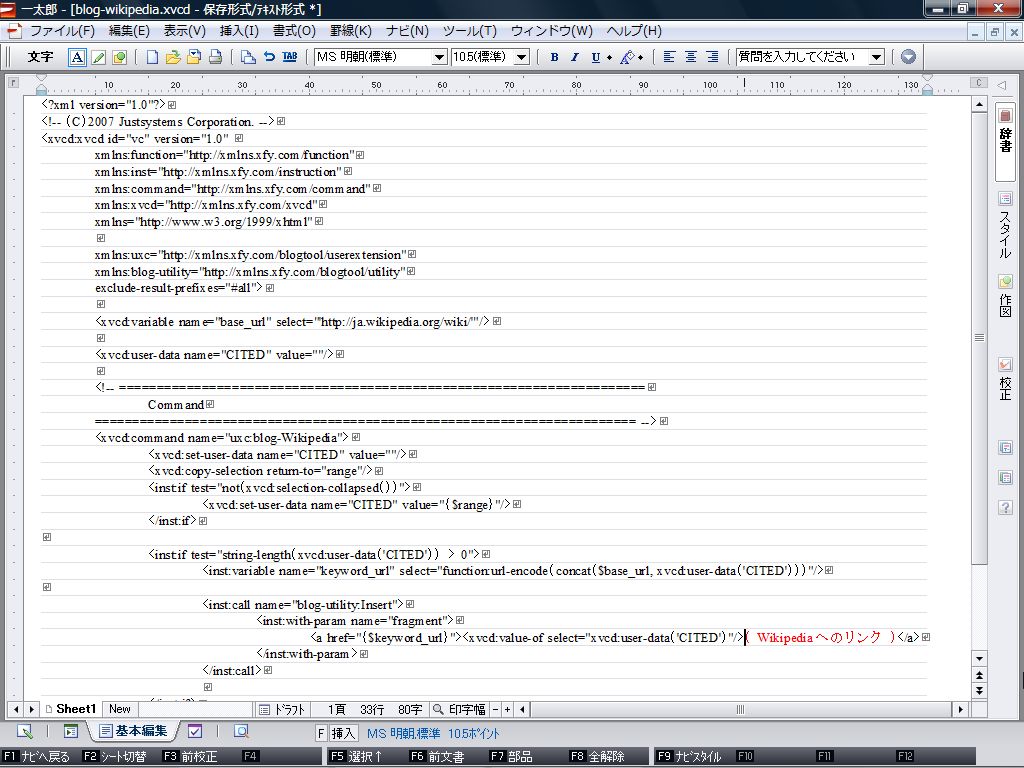Click the help question input field
This screenshot has width=1024, height=768.
click(803, 57)
